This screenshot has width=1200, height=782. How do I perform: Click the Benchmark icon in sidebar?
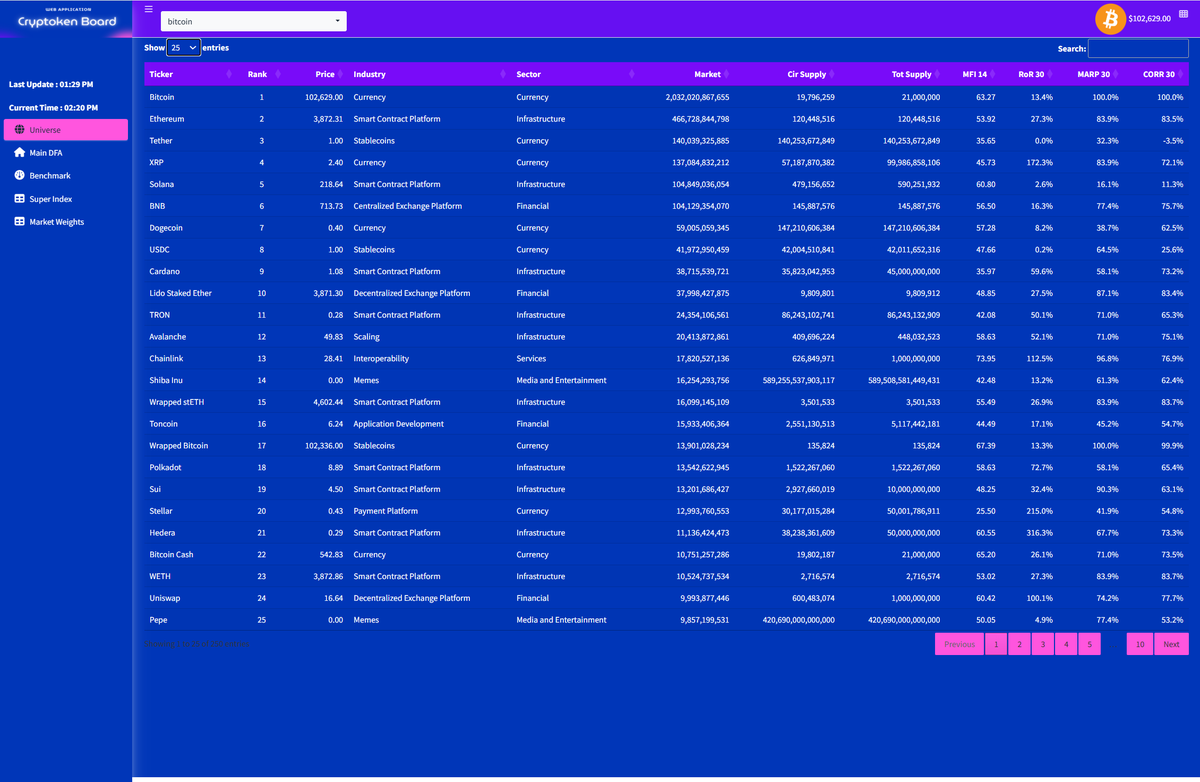(x=20, y=175)
